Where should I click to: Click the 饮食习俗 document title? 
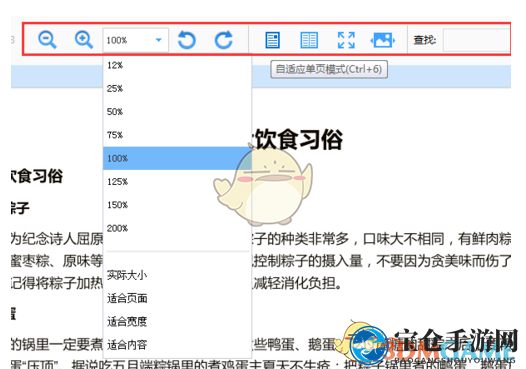coord(299,139)
